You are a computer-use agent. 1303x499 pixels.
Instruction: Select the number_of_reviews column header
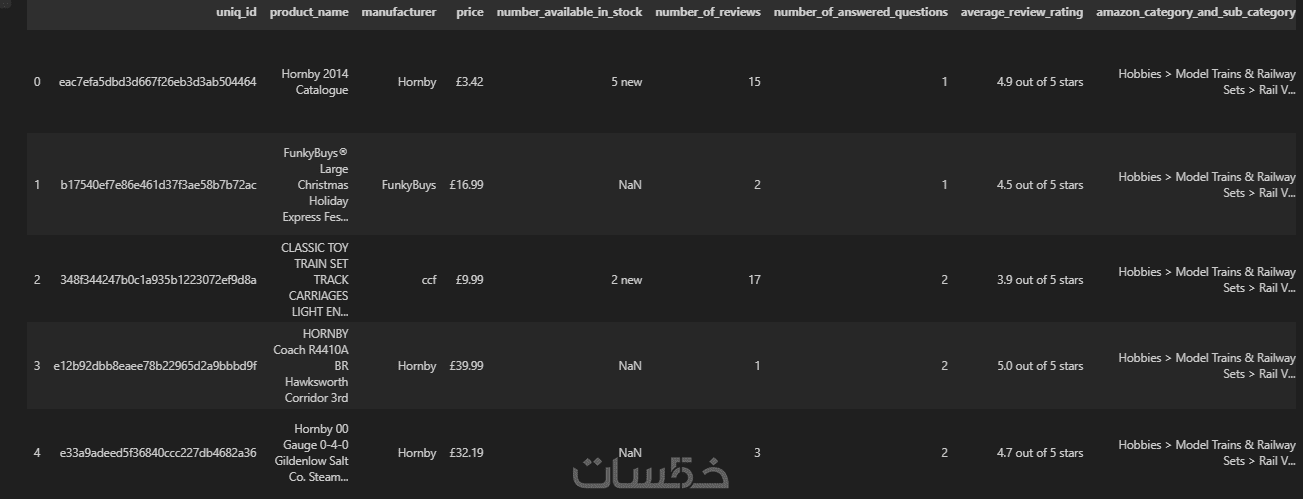tap(707, 12)
